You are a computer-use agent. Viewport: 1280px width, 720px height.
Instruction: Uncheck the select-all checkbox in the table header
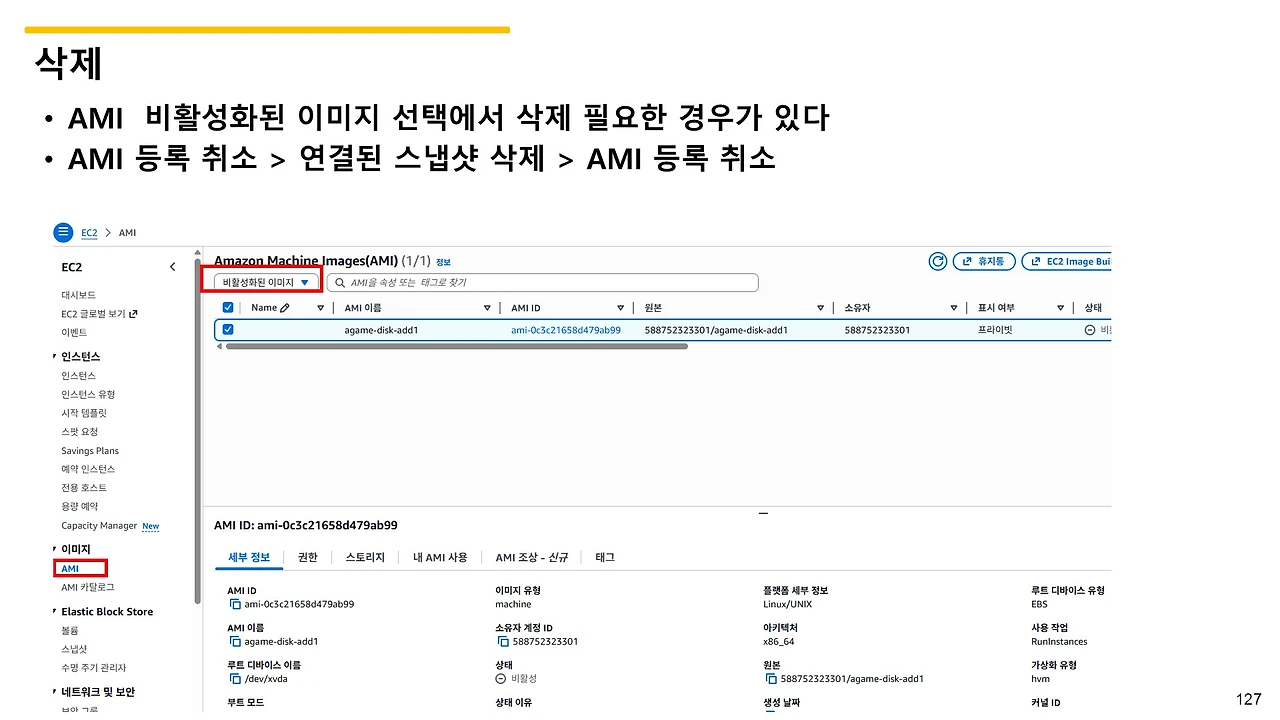point(227,306)
